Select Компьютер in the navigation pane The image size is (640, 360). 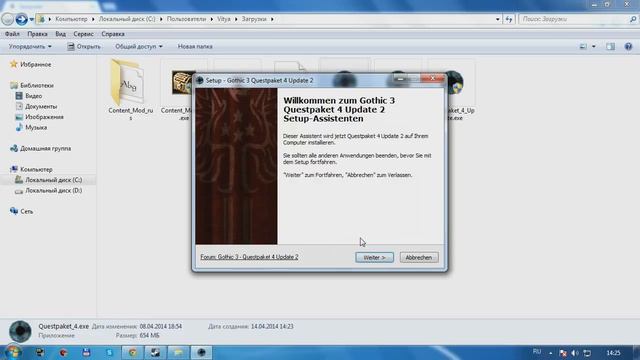pos(36,169)
